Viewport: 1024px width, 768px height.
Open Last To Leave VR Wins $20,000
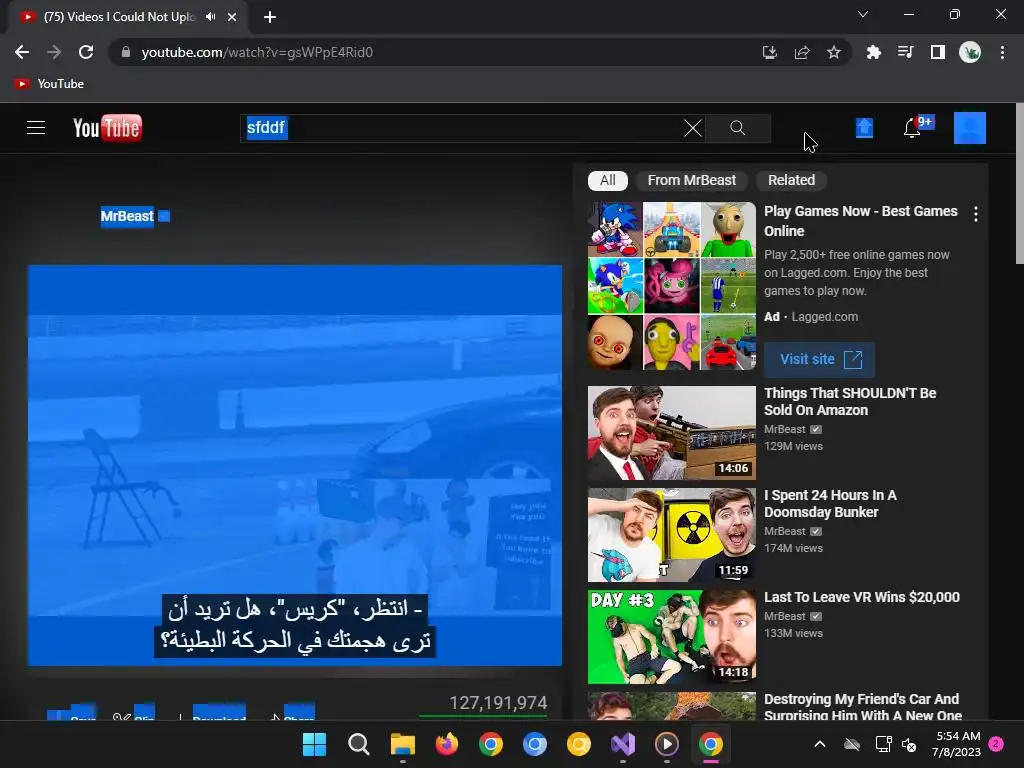[862, 597]
